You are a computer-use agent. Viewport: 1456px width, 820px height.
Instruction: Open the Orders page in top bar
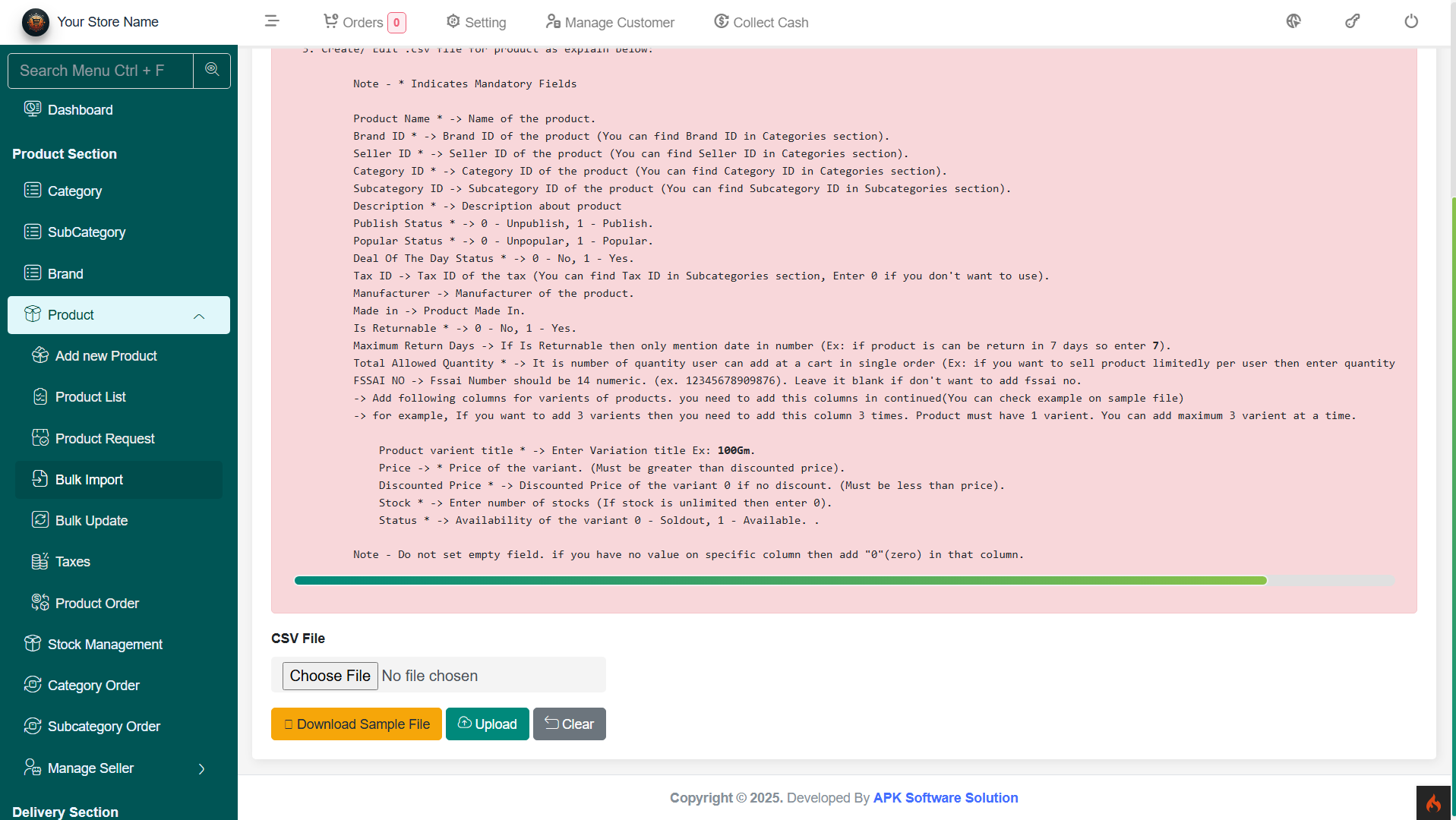[x=364, y=23]
